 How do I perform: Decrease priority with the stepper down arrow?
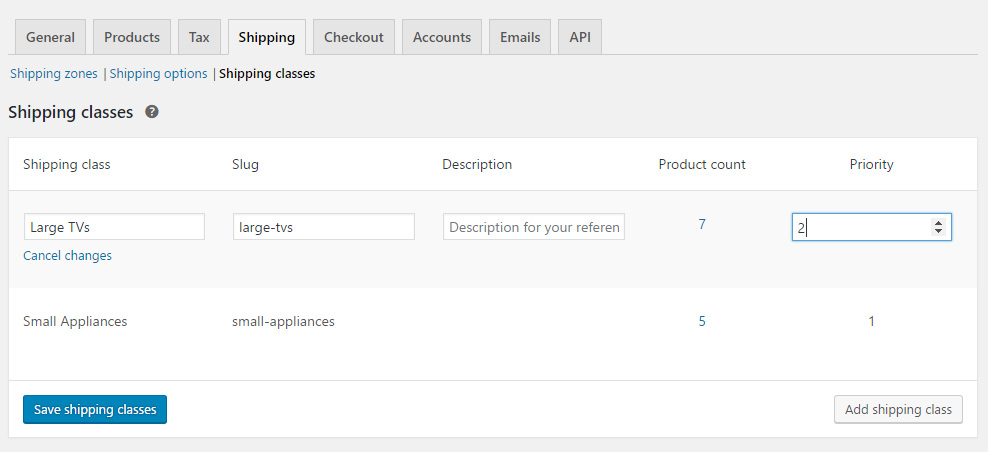pyautogui.click(x=938, y=232)
